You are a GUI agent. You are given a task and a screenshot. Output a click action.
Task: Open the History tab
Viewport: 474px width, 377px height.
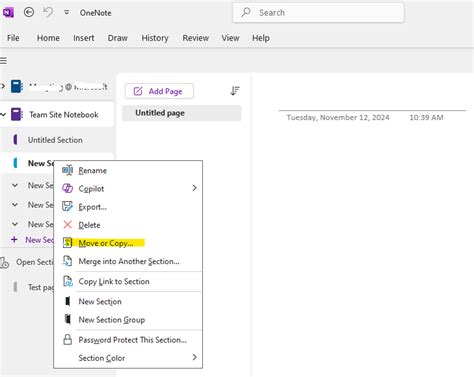155,38
